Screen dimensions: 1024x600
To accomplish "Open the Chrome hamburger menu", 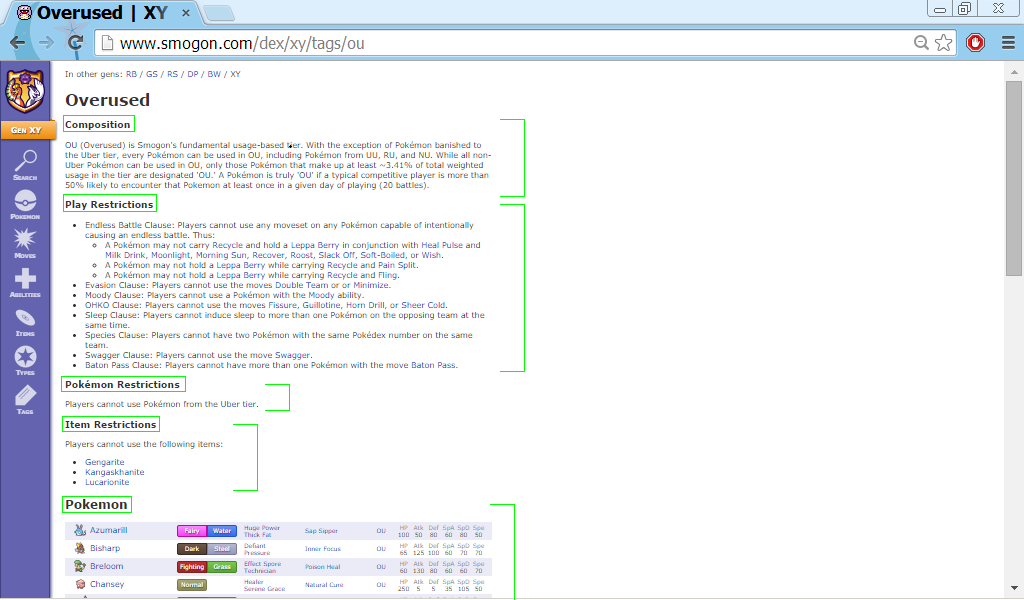I will pyautogui.click(x=1008, y=43).
